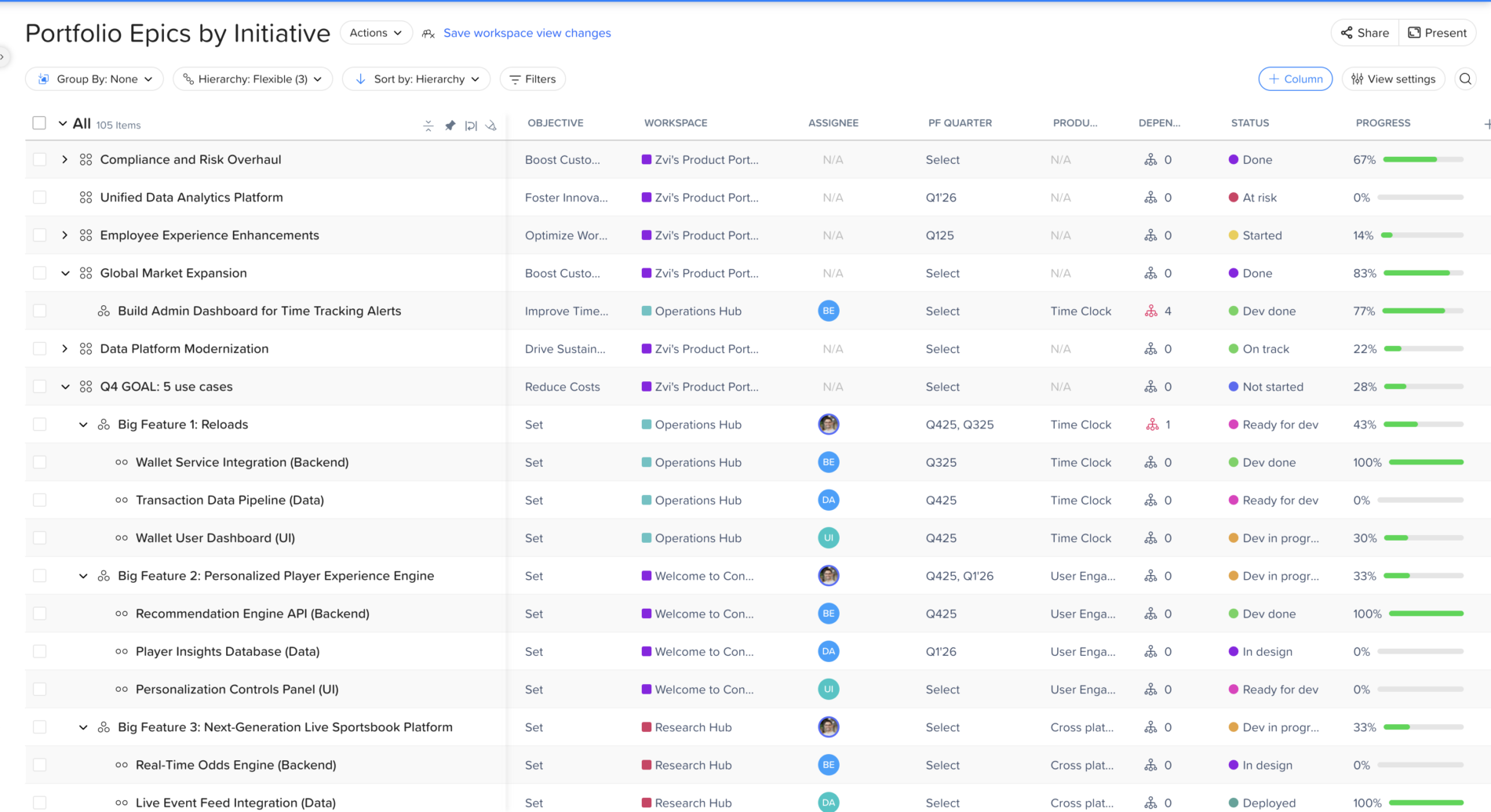The image size is (1491, 812).
Task: Click BE assignee avatar on Build Admin Dashboard row
Action: click(829, 311)
